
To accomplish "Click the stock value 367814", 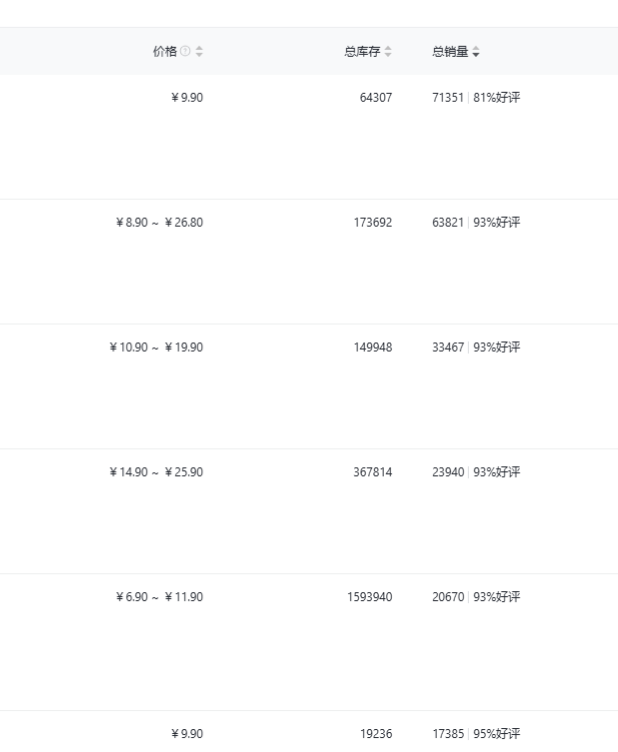I will [x=373, y=472].
